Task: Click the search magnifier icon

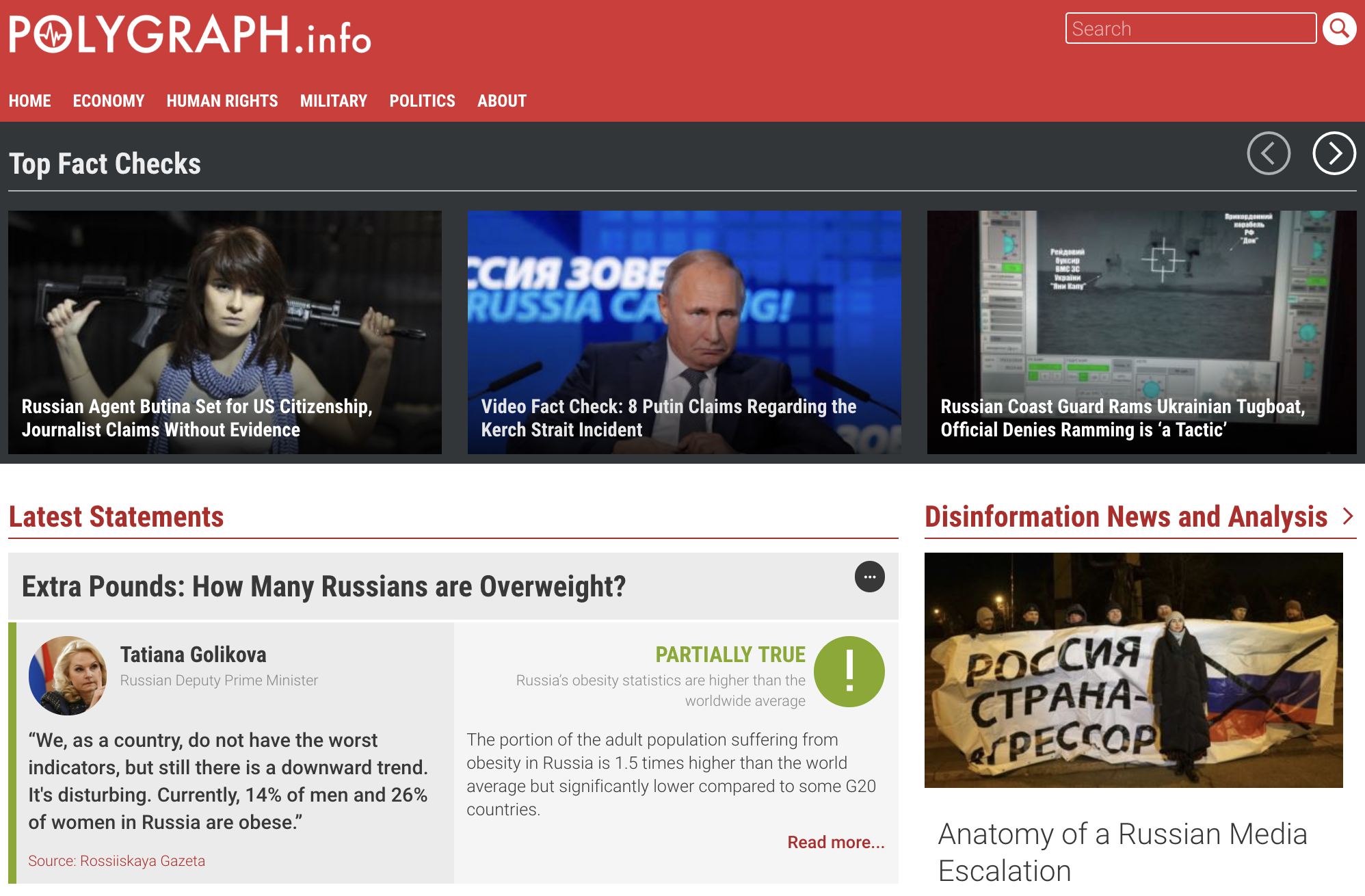Action: coord(1339,29)
